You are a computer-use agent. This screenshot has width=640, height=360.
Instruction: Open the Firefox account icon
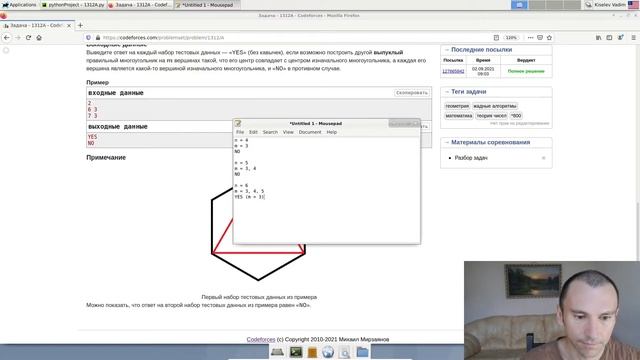point(620,38)
